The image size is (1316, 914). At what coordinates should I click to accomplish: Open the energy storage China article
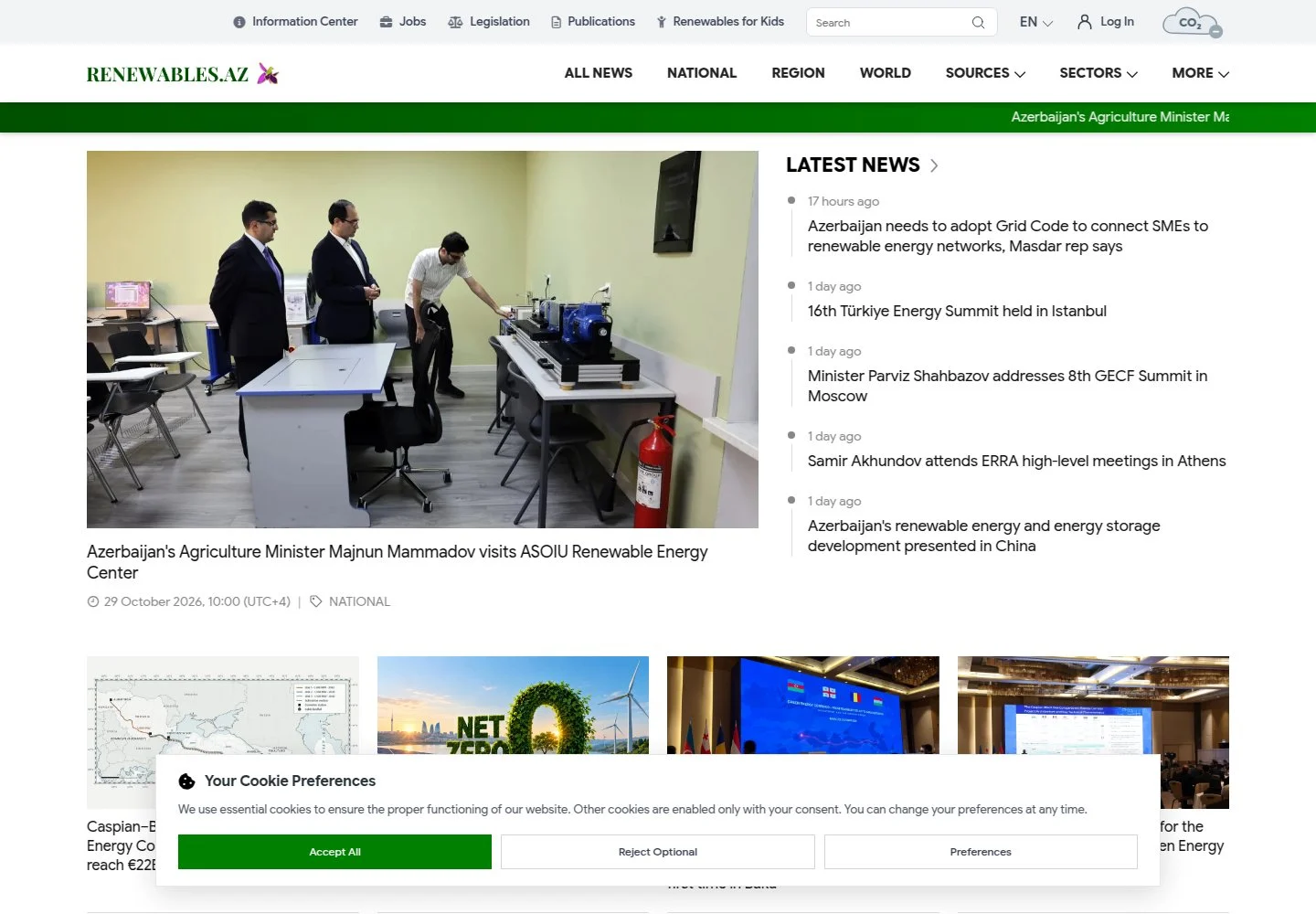point(983,536)
